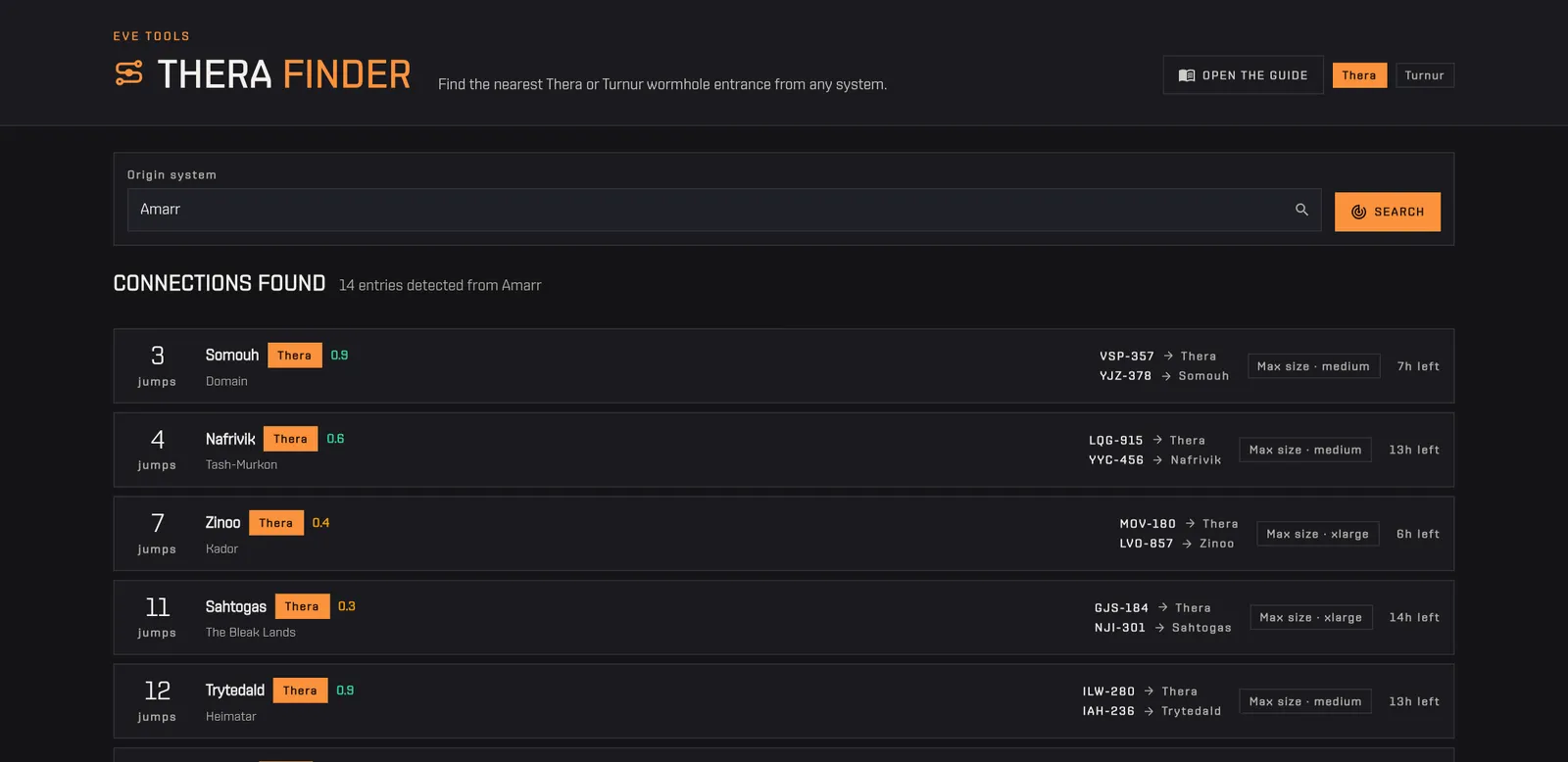
Task: Click Max size xlarge badge in Zinoo row
Action: [1317, 534]
